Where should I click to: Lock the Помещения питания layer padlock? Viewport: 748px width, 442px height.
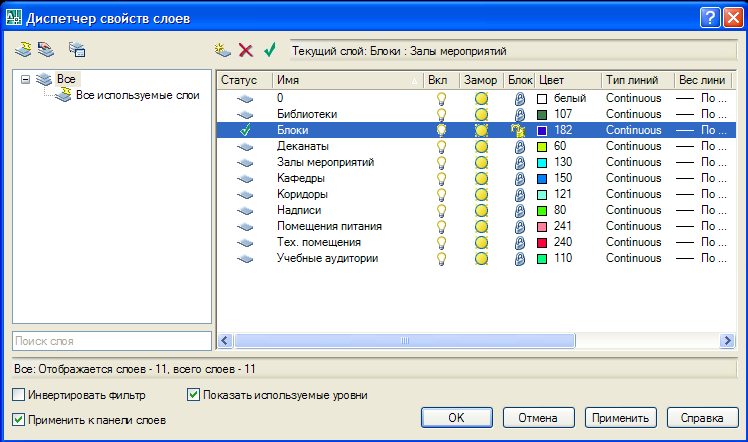519,226
